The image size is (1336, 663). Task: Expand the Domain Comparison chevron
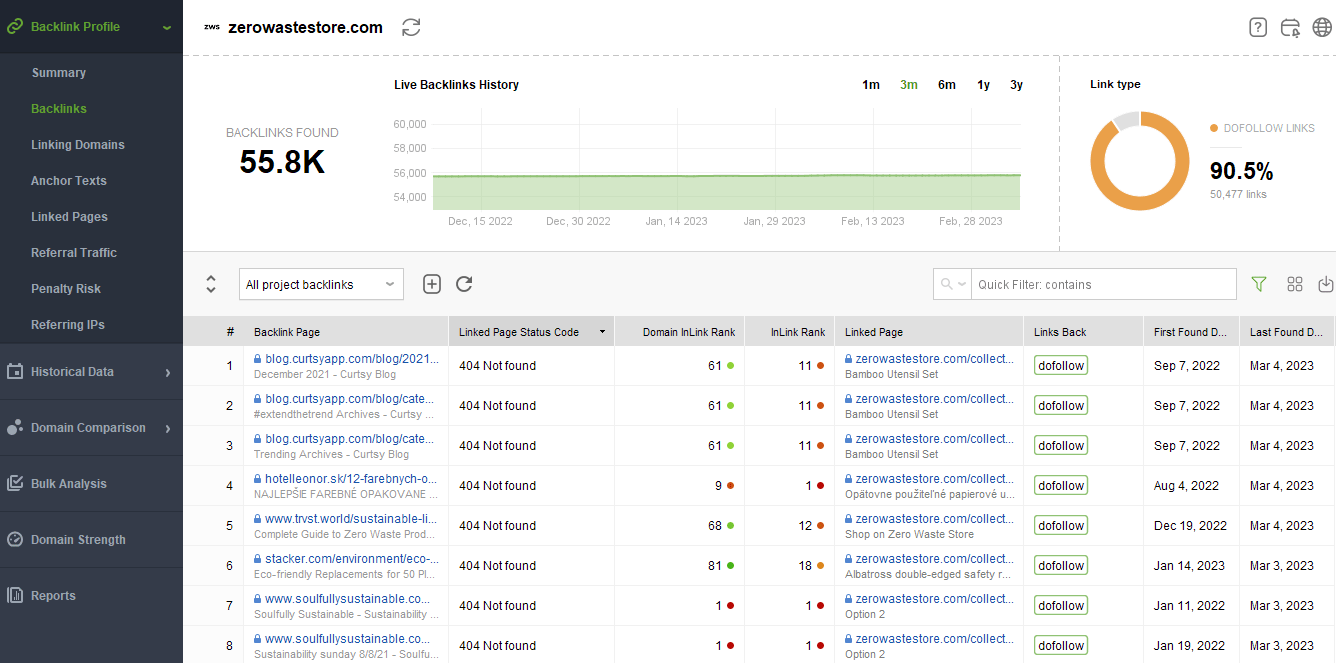point(168,428)
